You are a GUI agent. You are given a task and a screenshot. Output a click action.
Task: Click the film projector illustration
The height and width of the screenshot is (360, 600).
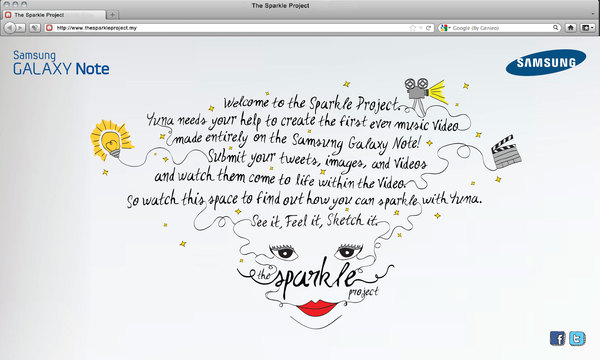click(426, 96)
